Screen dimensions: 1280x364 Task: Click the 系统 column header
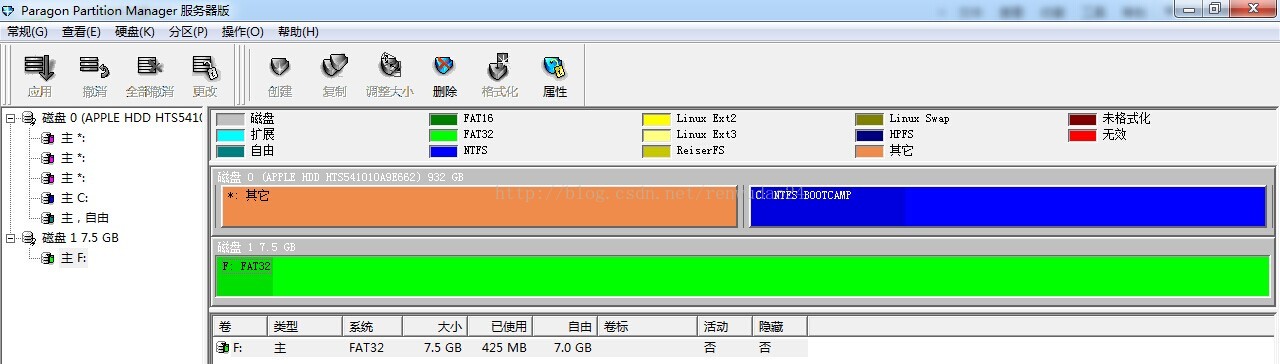[372, 327]
